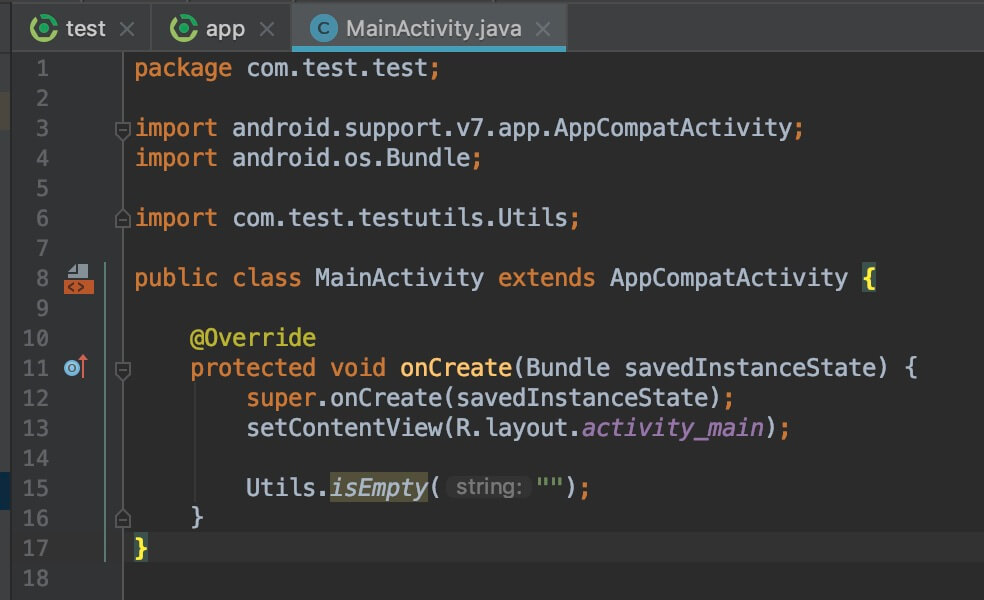Image resolution: width=984 pixels, height=600 pixels.
Task: Click line number 15 in the gutter
Action: click(35, 488)
